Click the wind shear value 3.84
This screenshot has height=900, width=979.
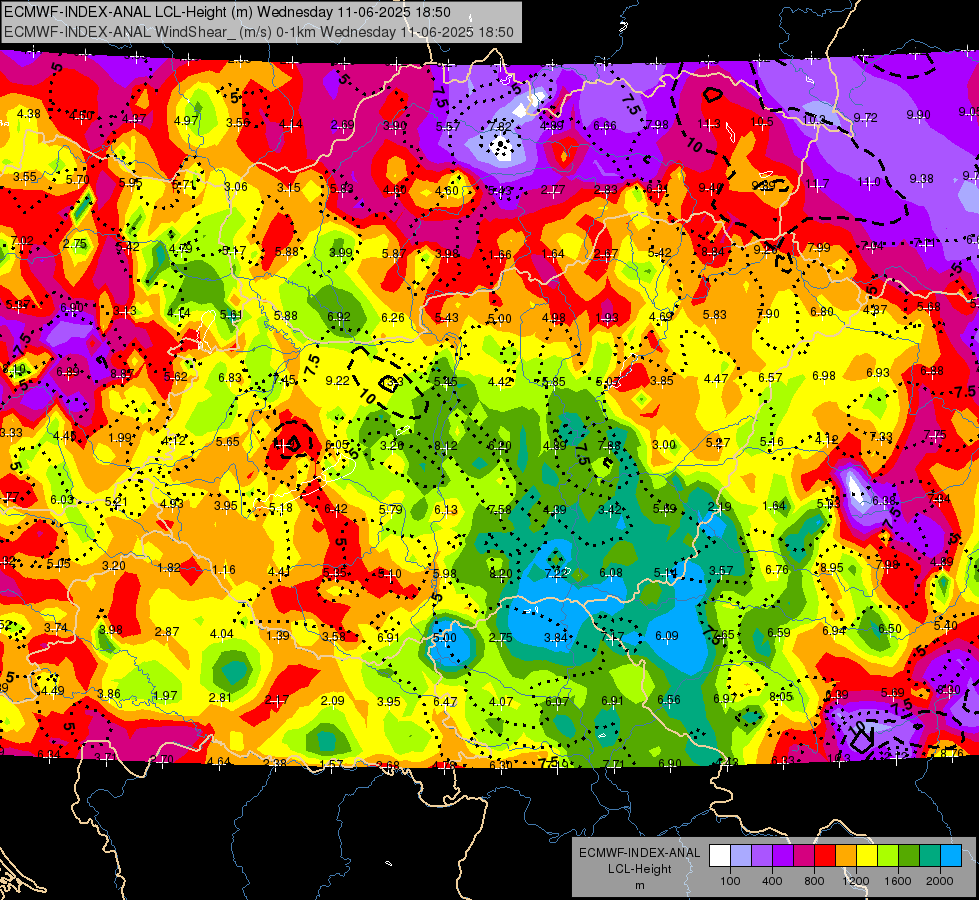(556, 638)
